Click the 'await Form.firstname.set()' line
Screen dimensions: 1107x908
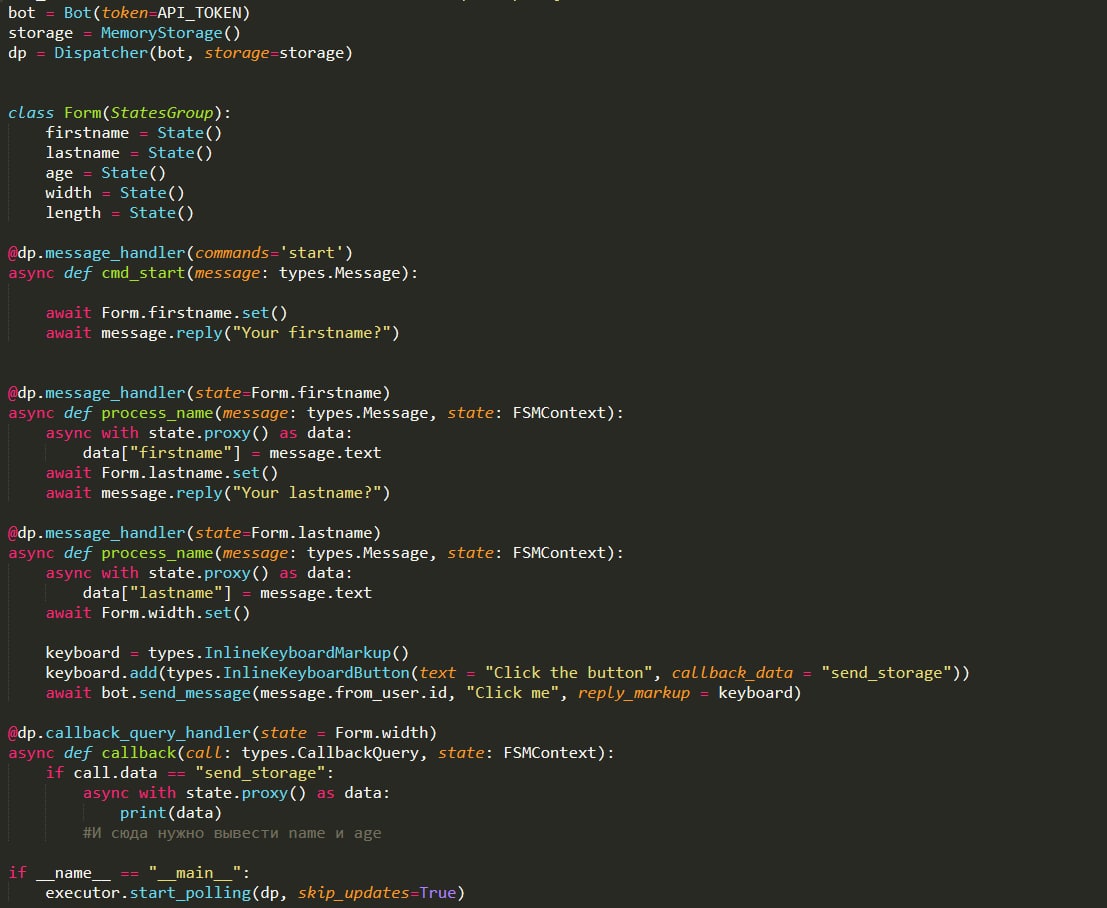166,313
